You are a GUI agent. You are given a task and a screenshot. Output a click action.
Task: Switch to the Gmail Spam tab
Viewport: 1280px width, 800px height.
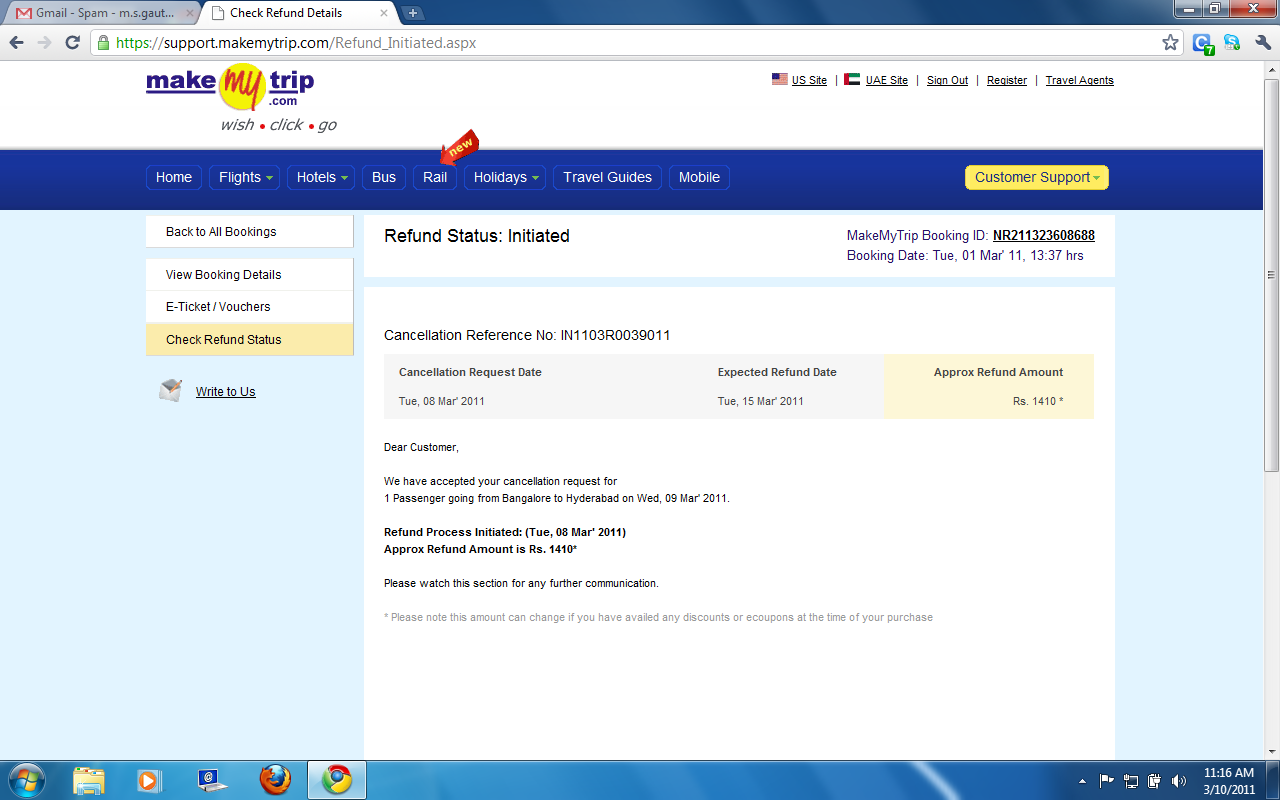pyautogui.click(x=104, y=14)
